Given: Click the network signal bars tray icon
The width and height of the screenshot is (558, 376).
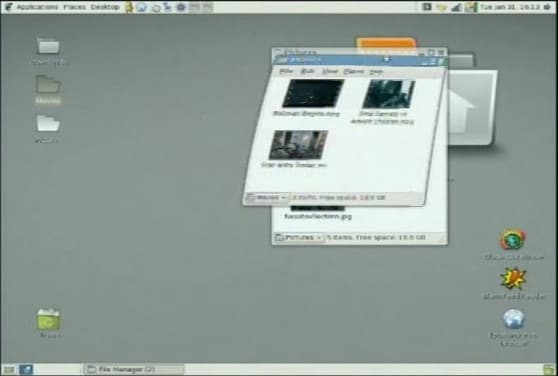Looking at the screenshot, I should 456,7.
